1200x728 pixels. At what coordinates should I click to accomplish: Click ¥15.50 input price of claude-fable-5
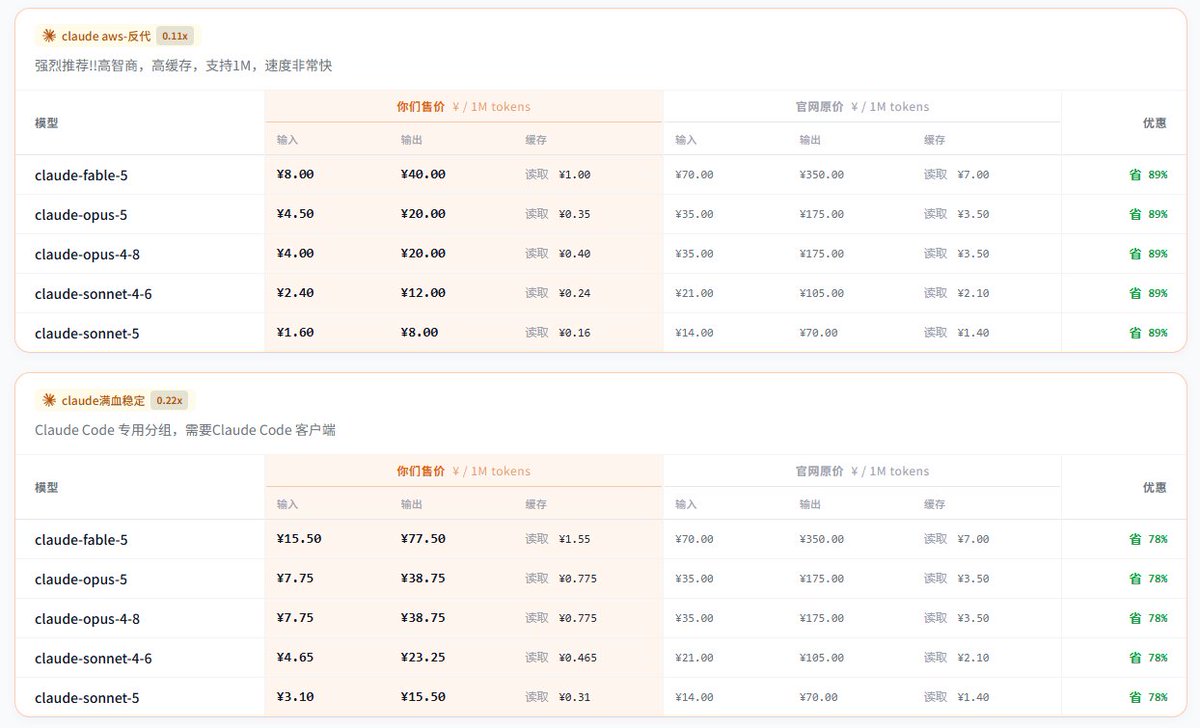pyautogui.click(x=299, y=538)
